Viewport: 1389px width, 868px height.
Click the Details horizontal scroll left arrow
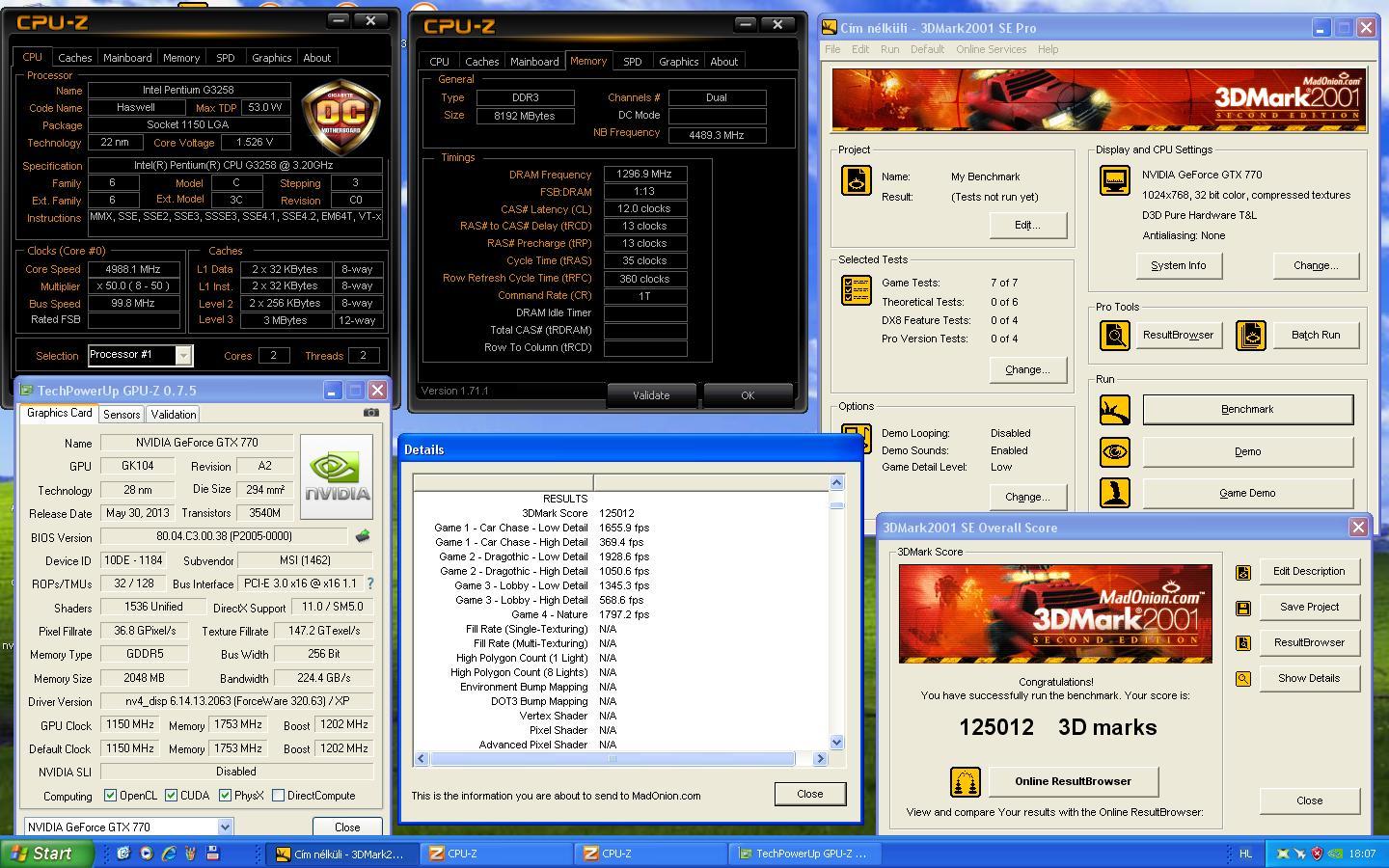tap(421, 759)
